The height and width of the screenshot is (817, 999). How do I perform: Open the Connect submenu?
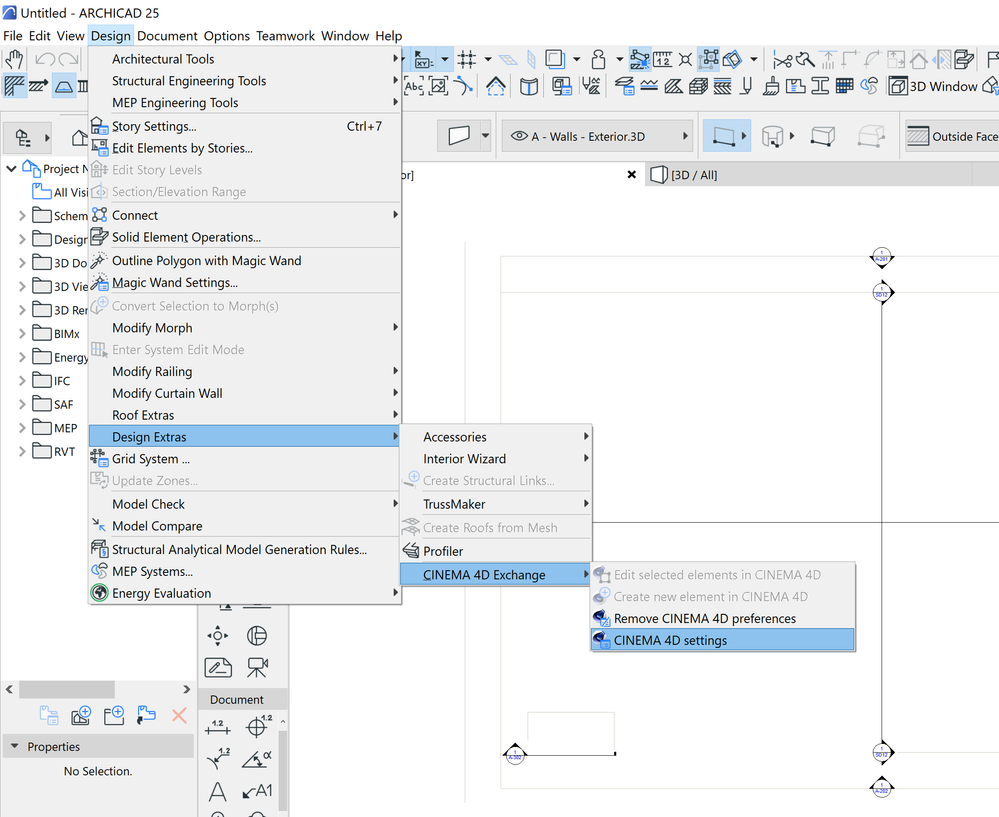point(245,215)
